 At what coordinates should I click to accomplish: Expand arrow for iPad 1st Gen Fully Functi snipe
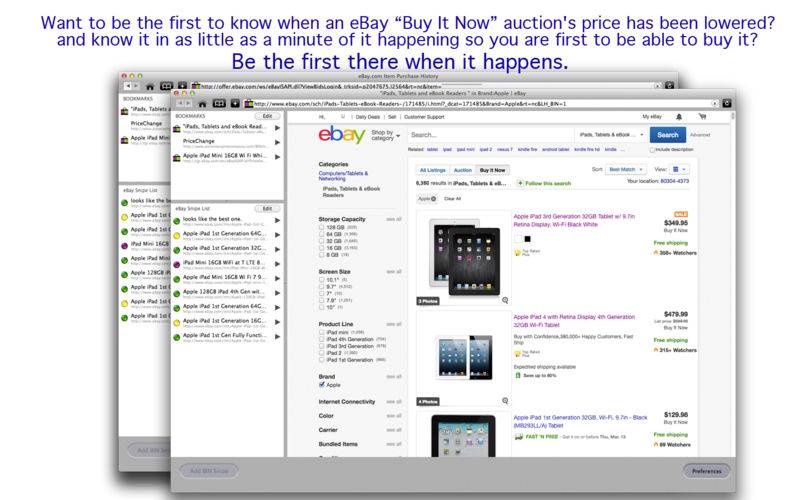[x=278, y=337]
